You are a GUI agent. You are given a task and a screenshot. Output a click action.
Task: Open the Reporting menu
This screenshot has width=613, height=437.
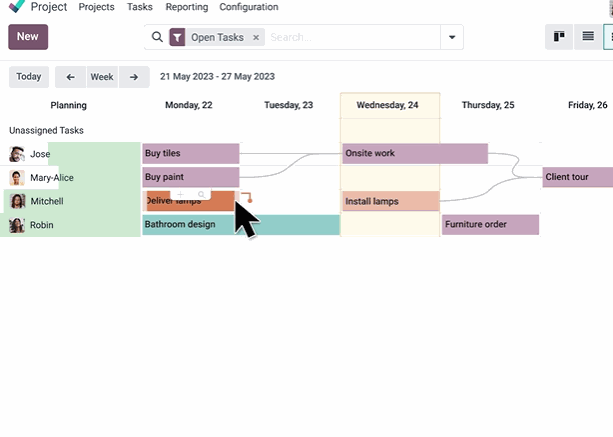coord(186,7)
